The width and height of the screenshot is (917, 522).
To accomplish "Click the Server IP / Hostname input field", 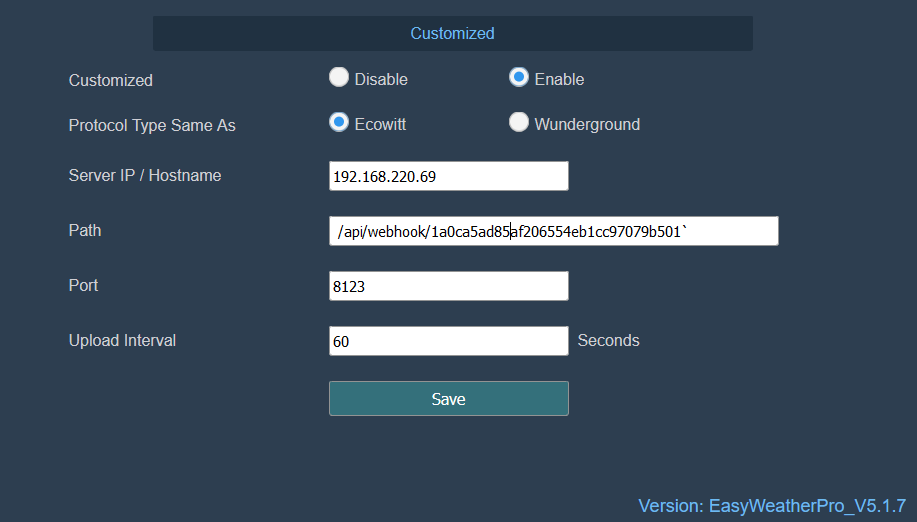I will [448, 176].
